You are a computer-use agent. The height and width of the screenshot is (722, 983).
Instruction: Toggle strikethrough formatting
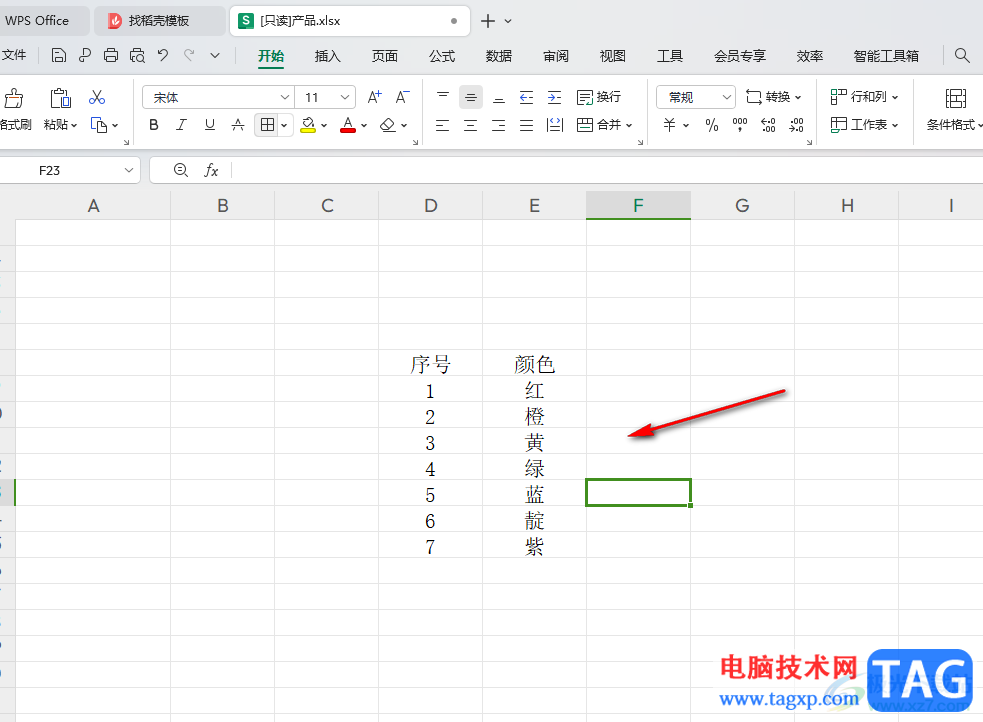(x=238, y=125)
